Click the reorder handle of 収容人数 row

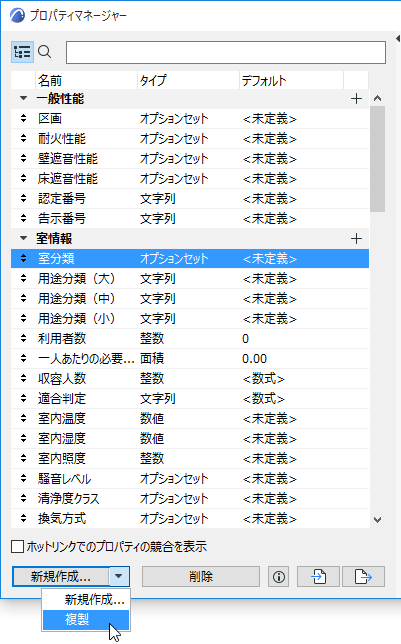click(x=23, y=378)
